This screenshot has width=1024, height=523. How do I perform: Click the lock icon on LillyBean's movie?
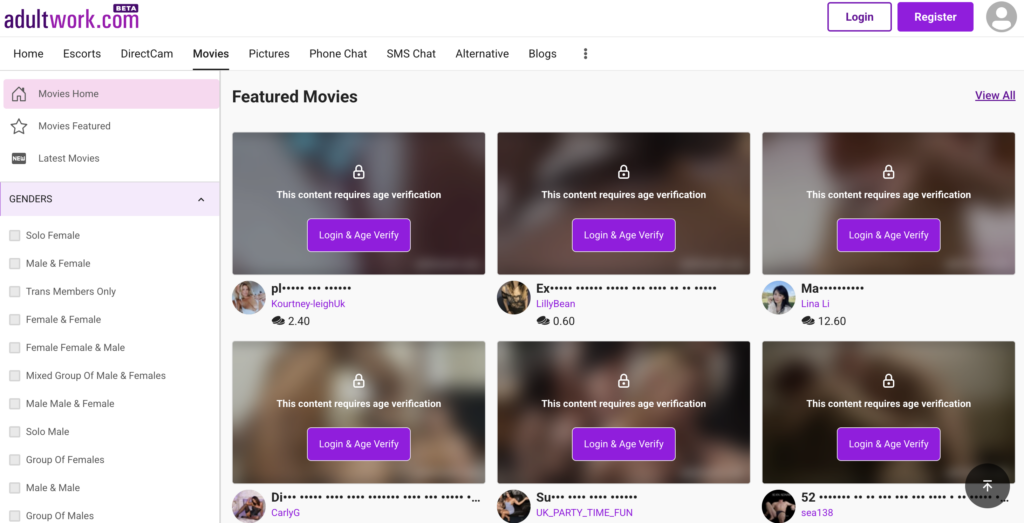[x=624, y=172]
